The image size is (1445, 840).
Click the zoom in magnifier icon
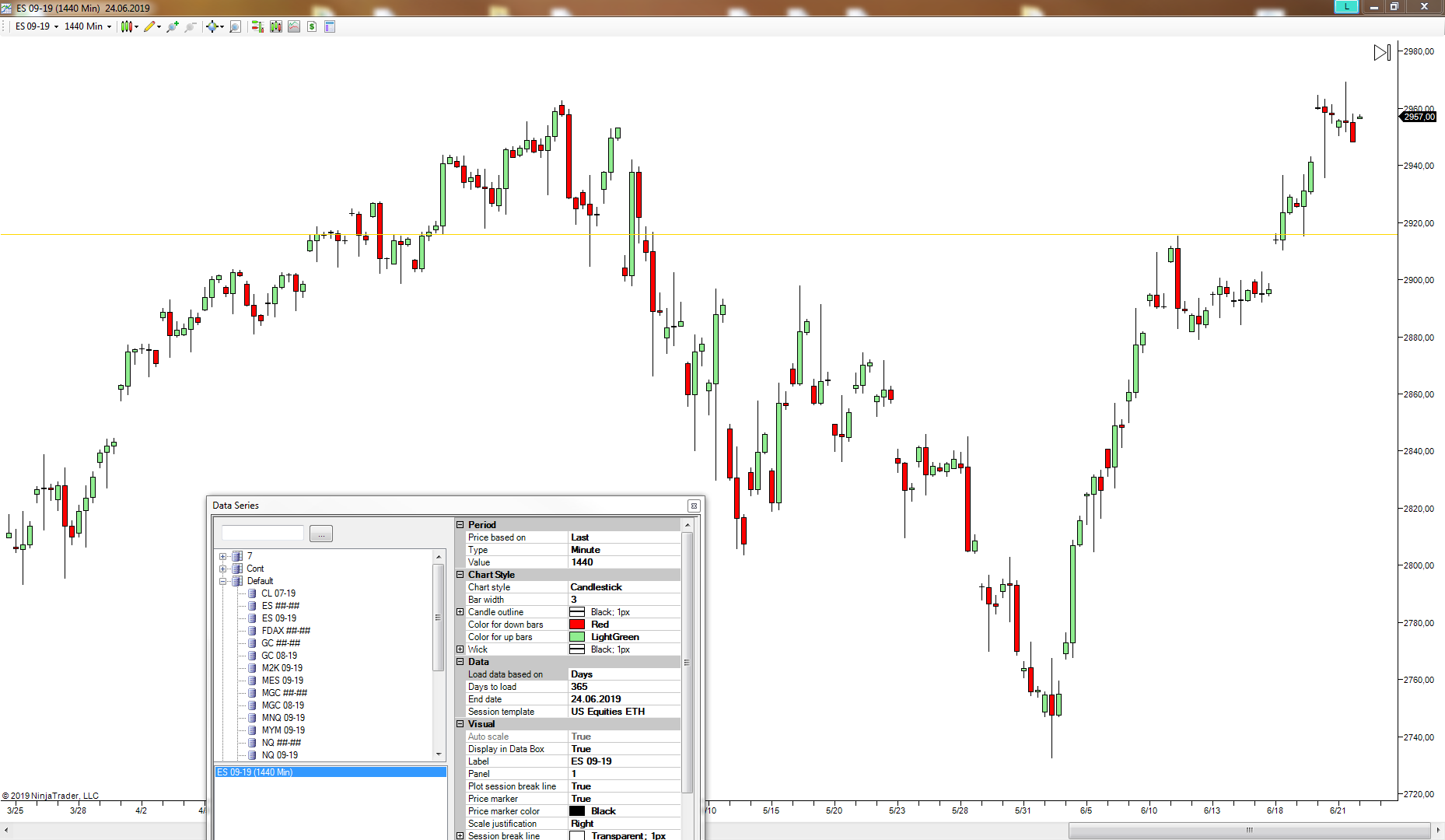point(172,26)
